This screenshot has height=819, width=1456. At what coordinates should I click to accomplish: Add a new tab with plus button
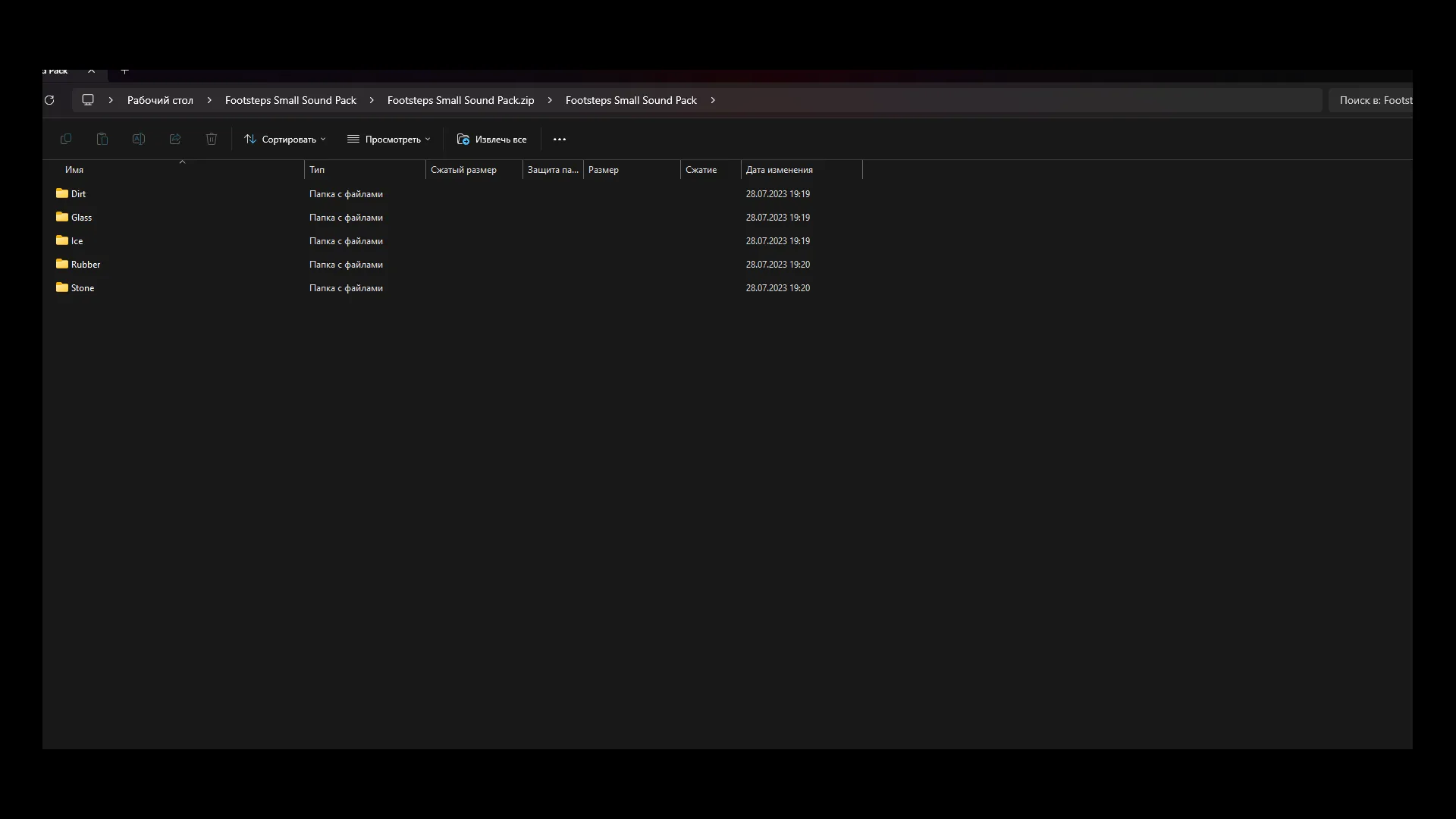[x=125, y=71]
